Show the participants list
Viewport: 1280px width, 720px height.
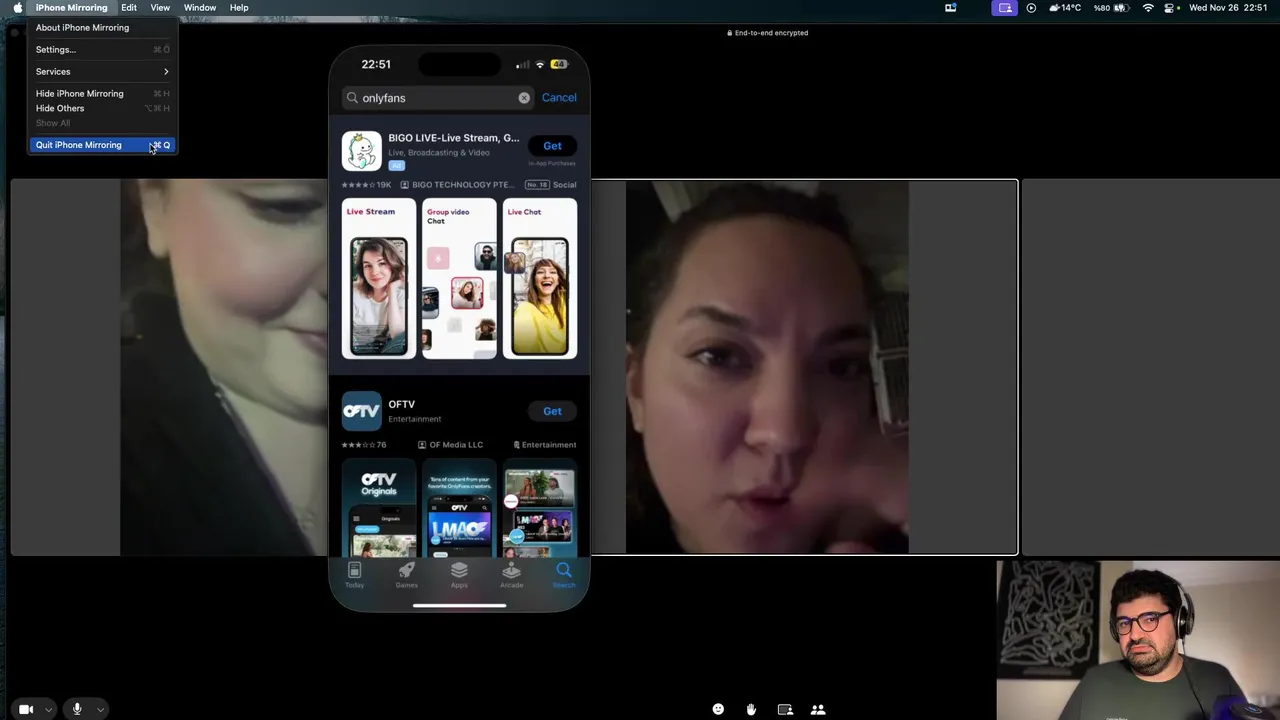point(818,709)
